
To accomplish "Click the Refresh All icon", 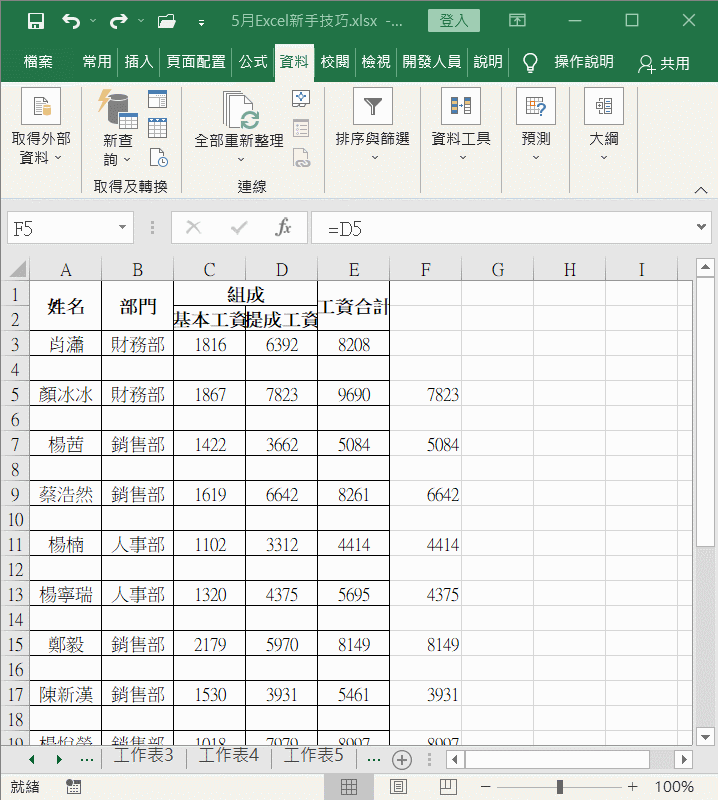I will pyautogui.click(x=240, y=110).
